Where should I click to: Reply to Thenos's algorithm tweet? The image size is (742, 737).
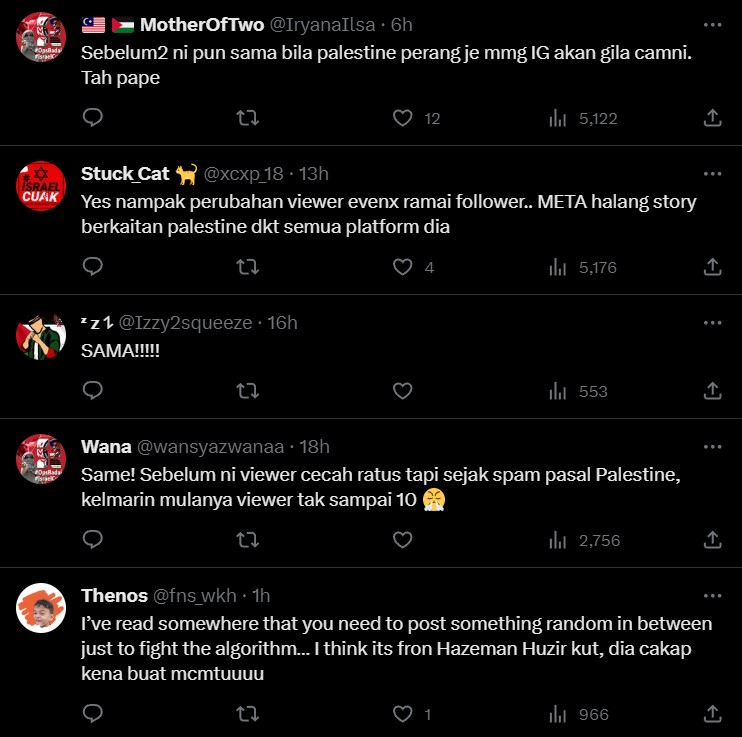pos(93,714)
